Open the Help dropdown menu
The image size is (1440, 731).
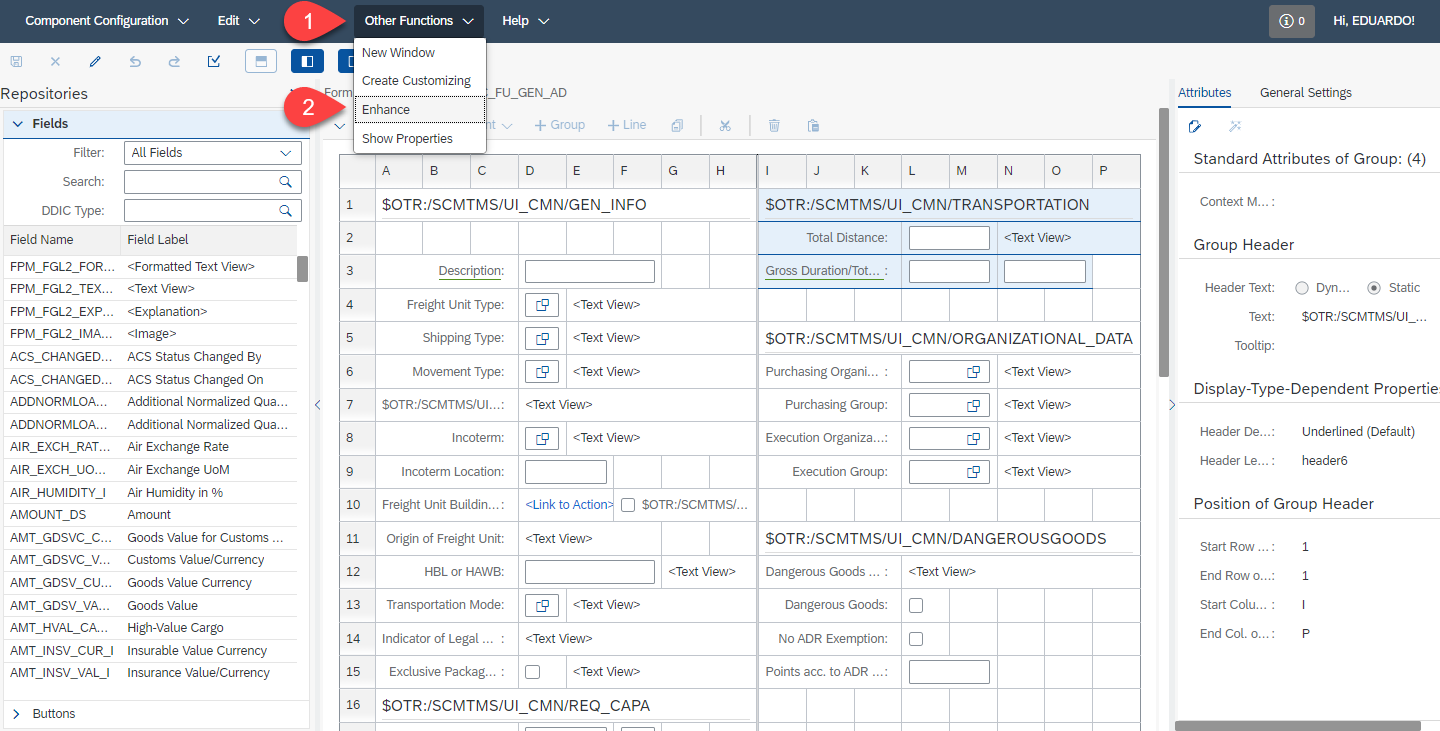526,21
